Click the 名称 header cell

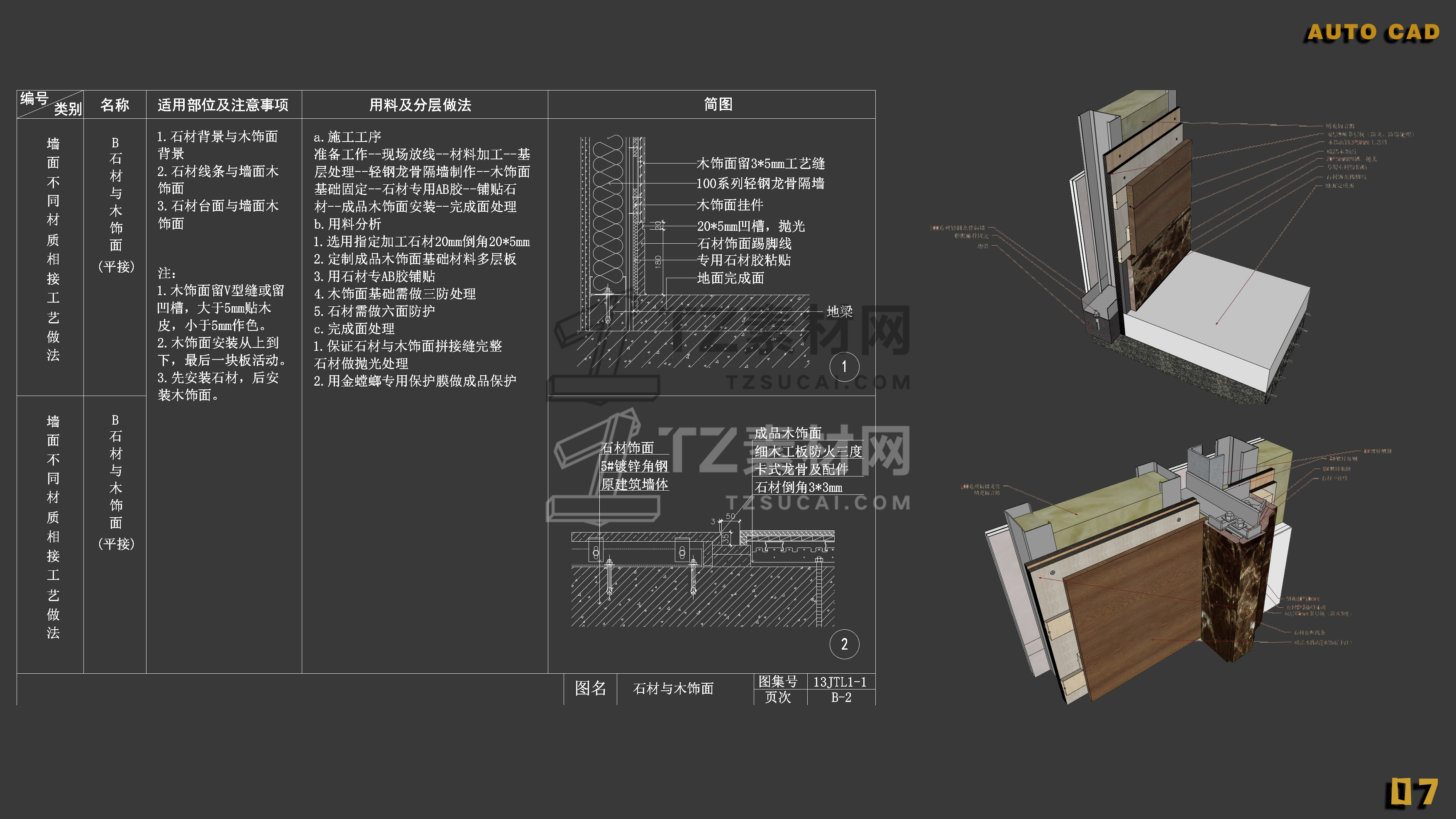pyautogui.click(x=115, y=105)
